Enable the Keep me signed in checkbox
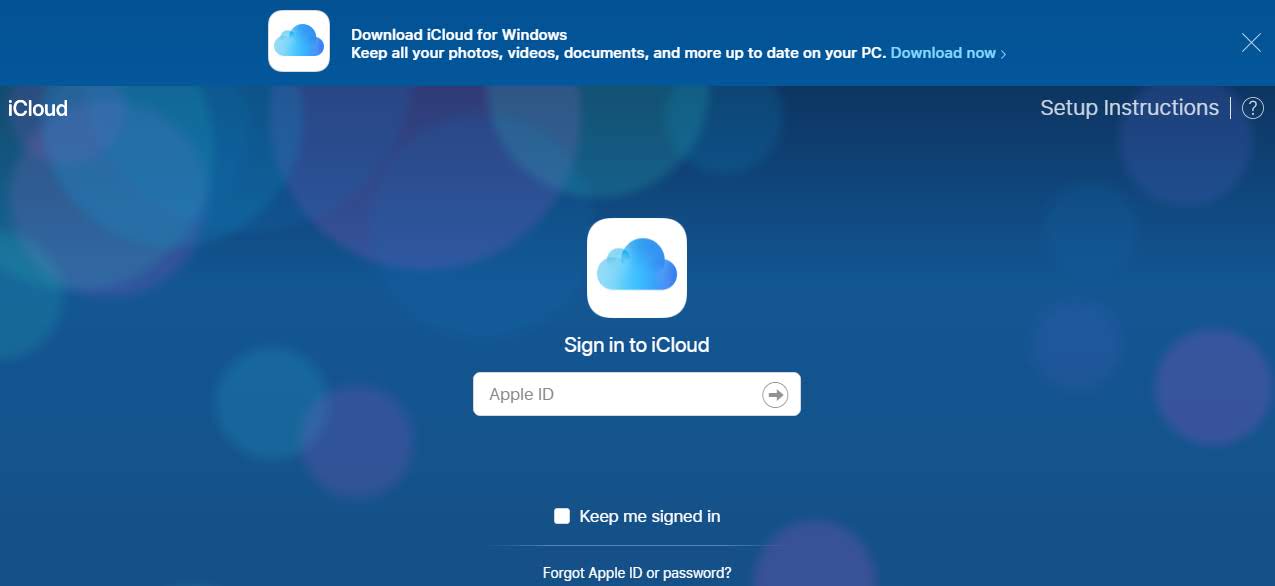The height and width of the screenshot is (586, 1275). click(x=562, y=516)
